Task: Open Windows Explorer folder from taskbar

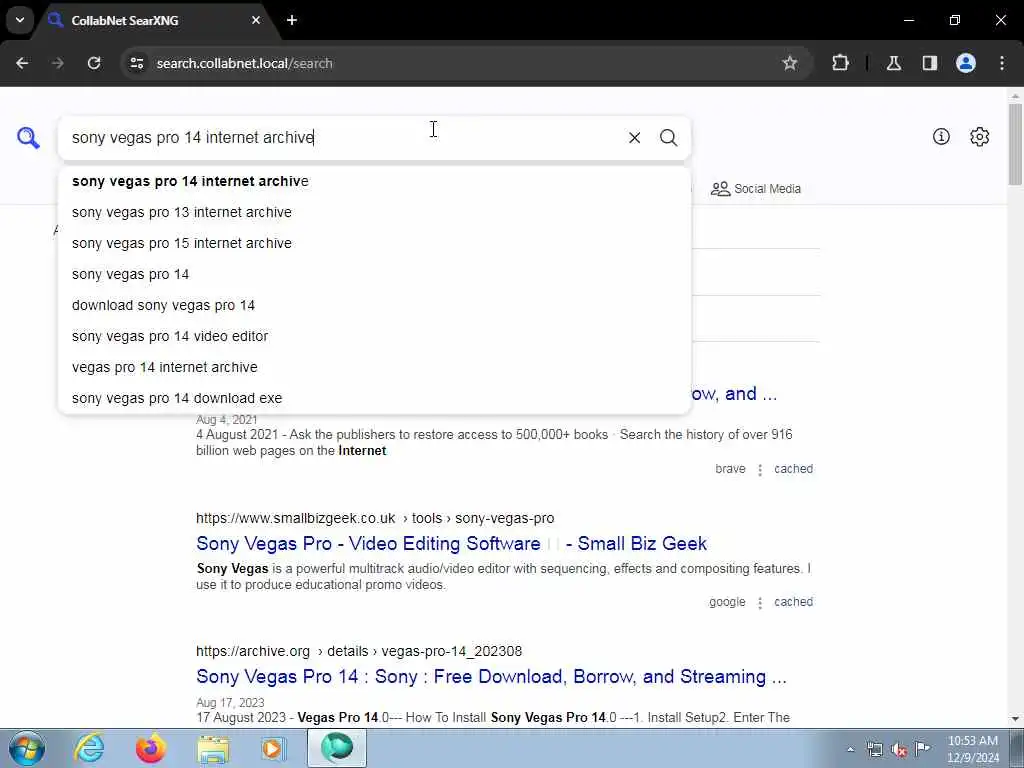Action: 213,748
